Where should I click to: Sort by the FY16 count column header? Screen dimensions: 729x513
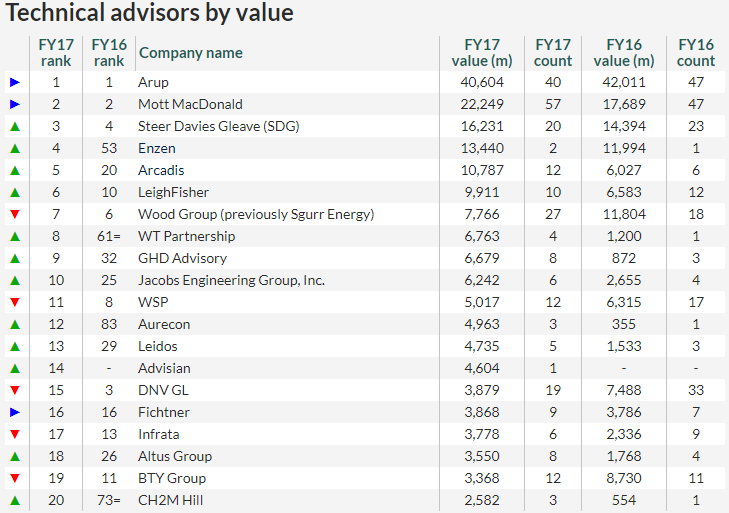(696, 53)
